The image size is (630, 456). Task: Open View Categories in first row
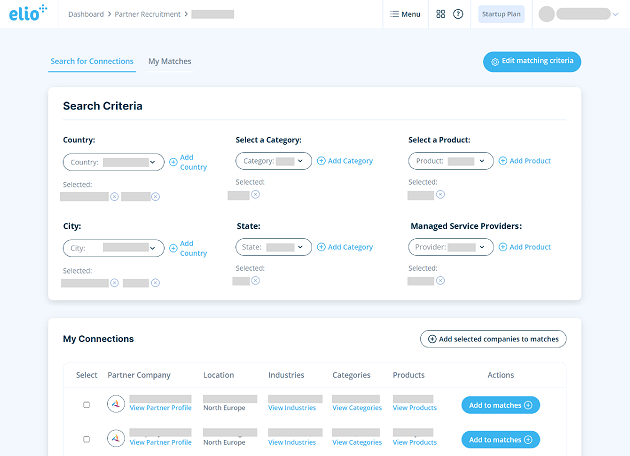pos(357,408)
